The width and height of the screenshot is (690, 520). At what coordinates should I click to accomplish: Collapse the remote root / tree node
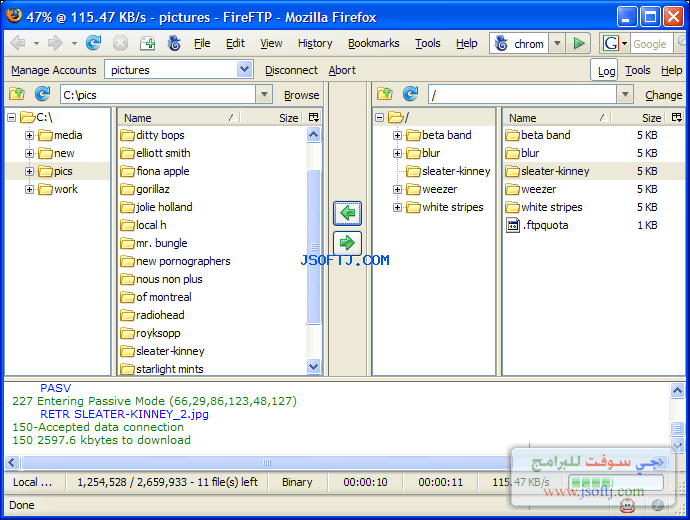(x=379, y=117)
